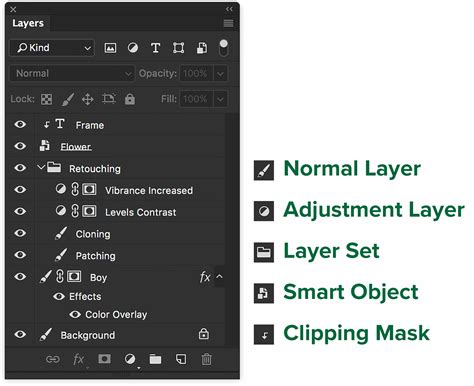
Task: Hide the Flower layer
Action: coord(20,146)
